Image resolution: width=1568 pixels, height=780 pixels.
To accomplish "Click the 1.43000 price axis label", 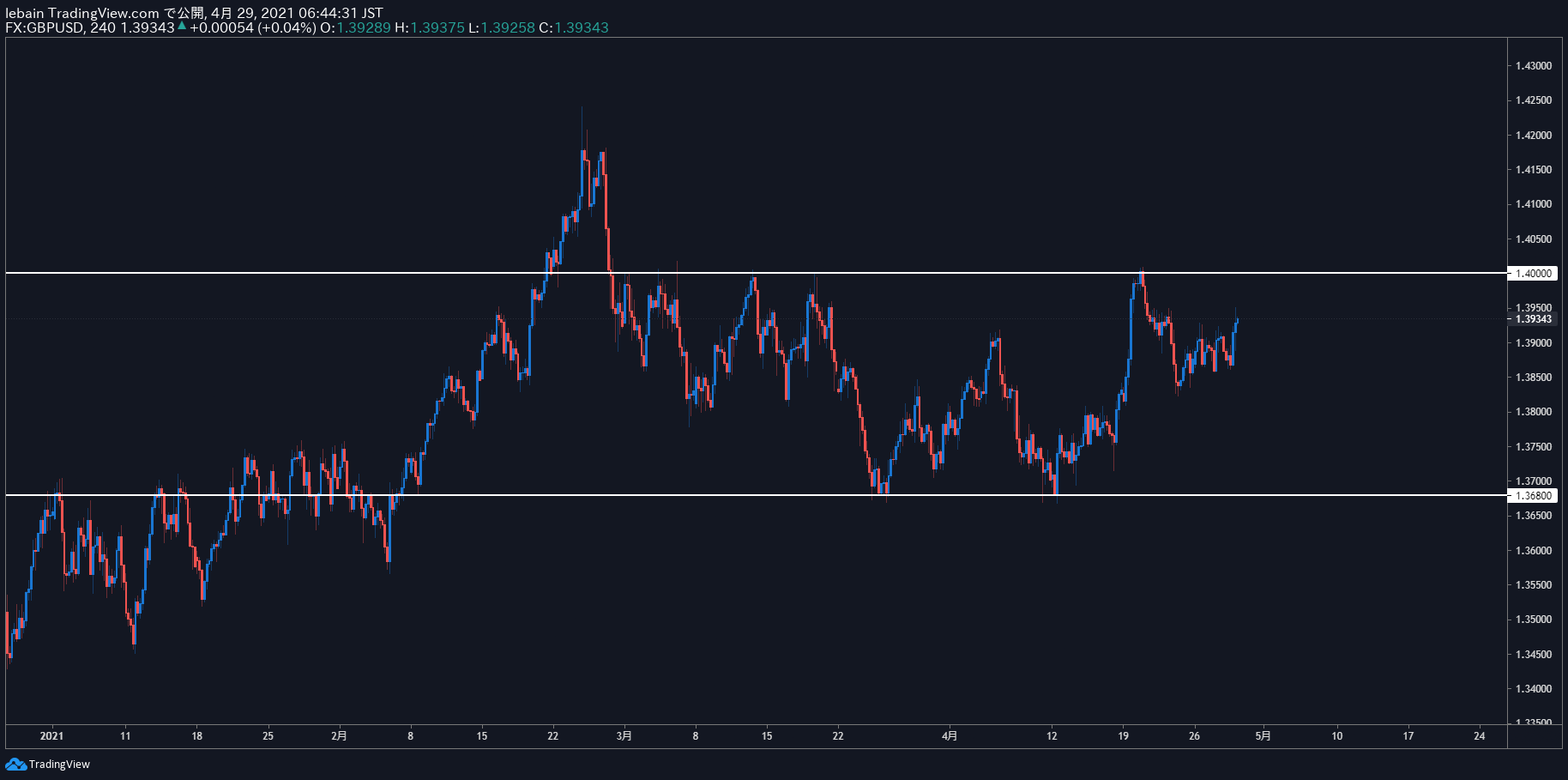I will 1533,66.
